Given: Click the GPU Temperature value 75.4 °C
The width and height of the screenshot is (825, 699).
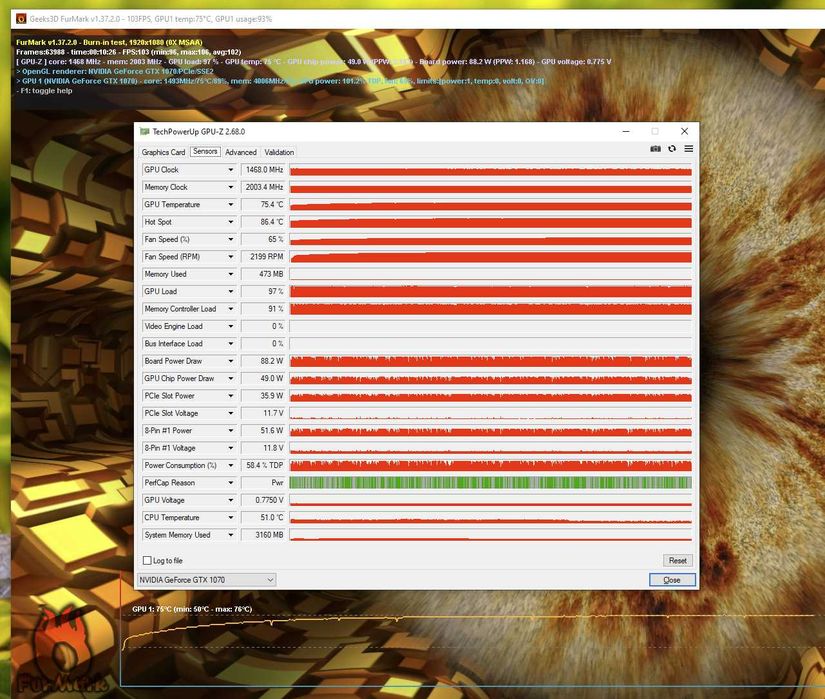Looking at the screenshot, I should point(263,205).
